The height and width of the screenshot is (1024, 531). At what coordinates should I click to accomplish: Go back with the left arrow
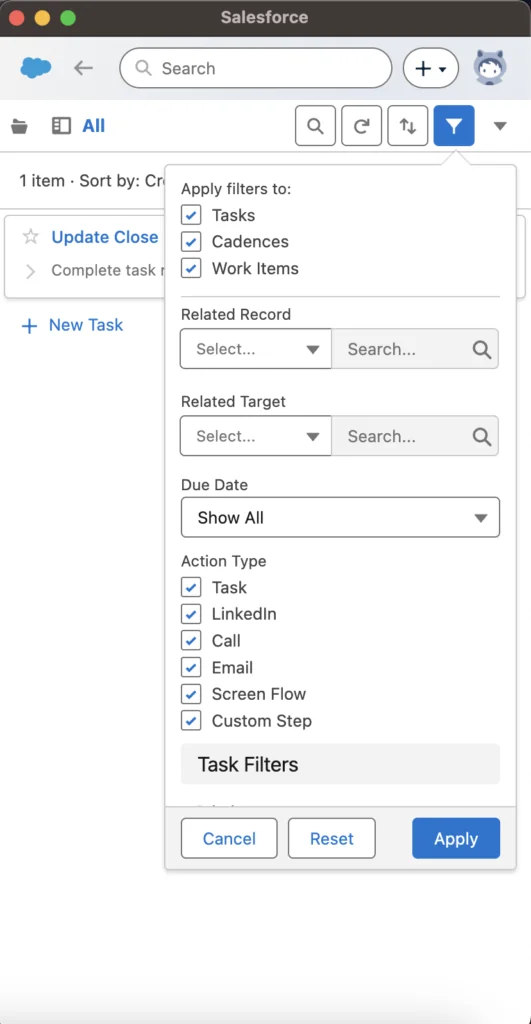83,68
